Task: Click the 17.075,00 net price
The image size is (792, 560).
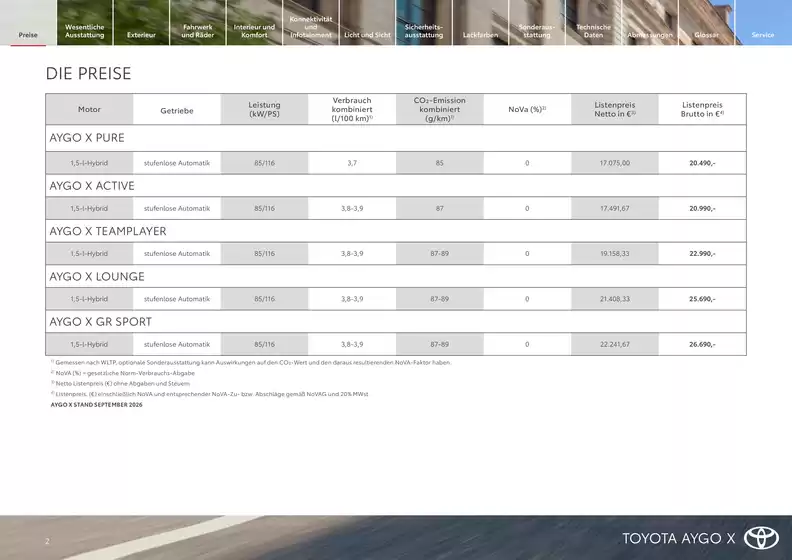Action: pos(615,163)
